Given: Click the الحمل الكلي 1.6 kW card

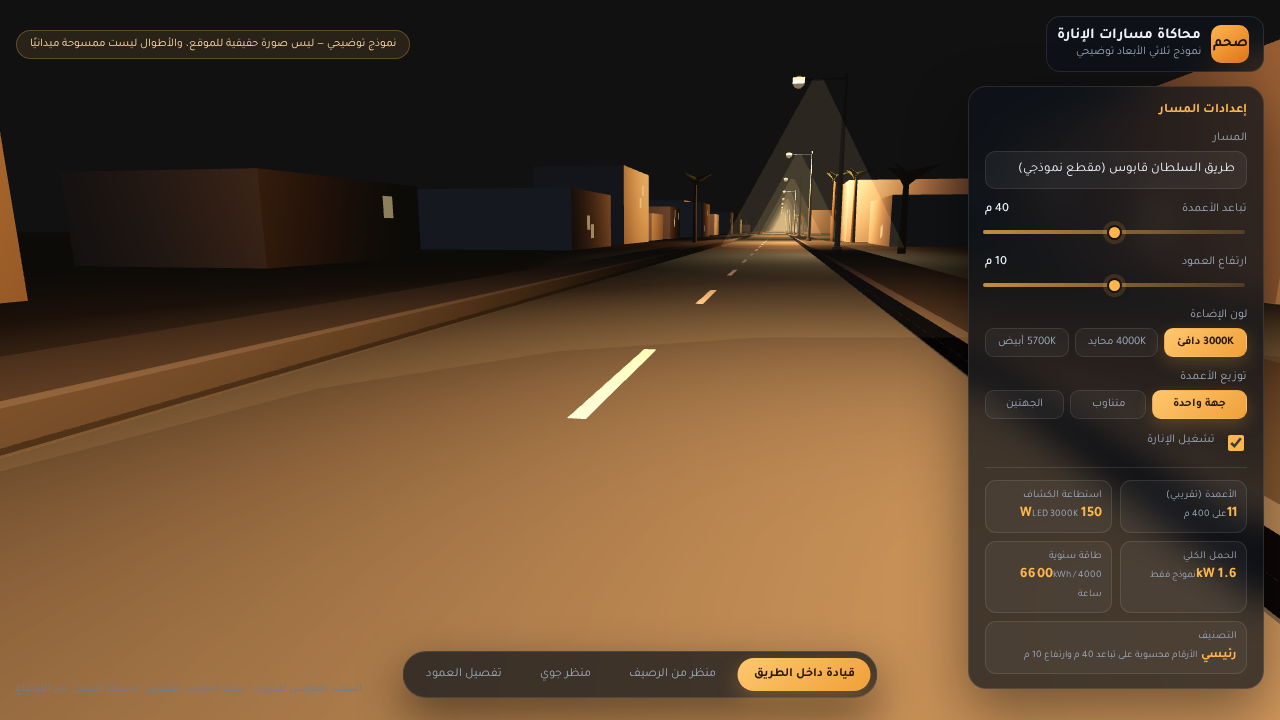Looking at the screenshot, I should pos(1183,577).
